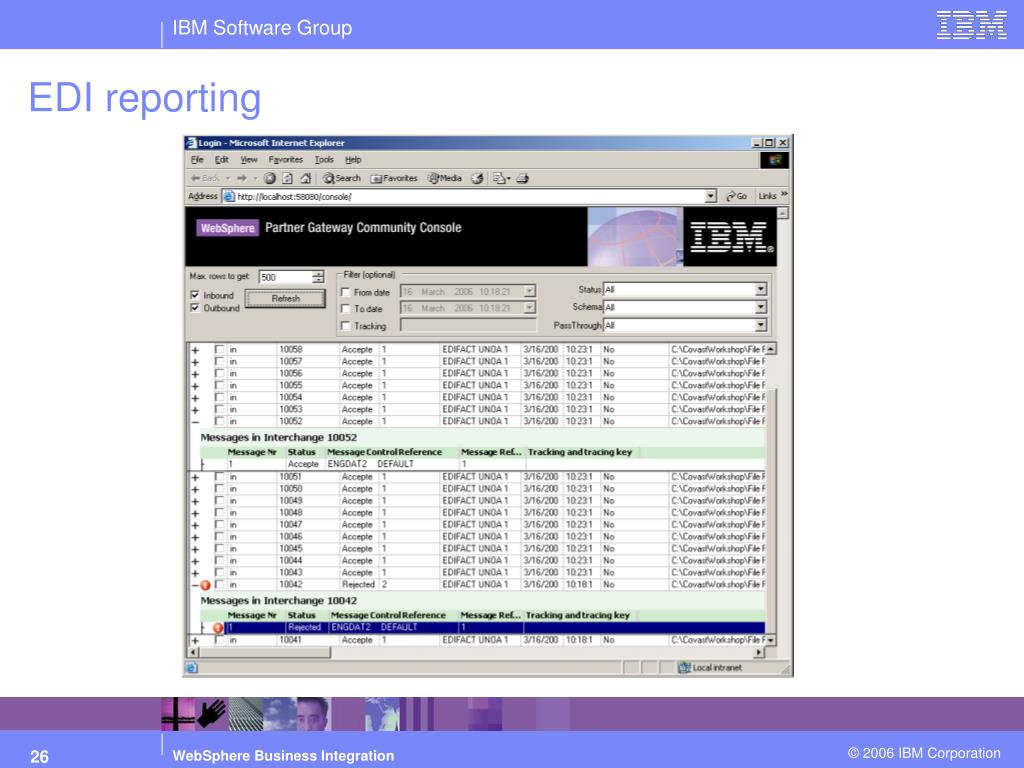Click the Message Control Reference header under 10052
1024x768 pixels.
pyautogui.click(x=385, y=452)
